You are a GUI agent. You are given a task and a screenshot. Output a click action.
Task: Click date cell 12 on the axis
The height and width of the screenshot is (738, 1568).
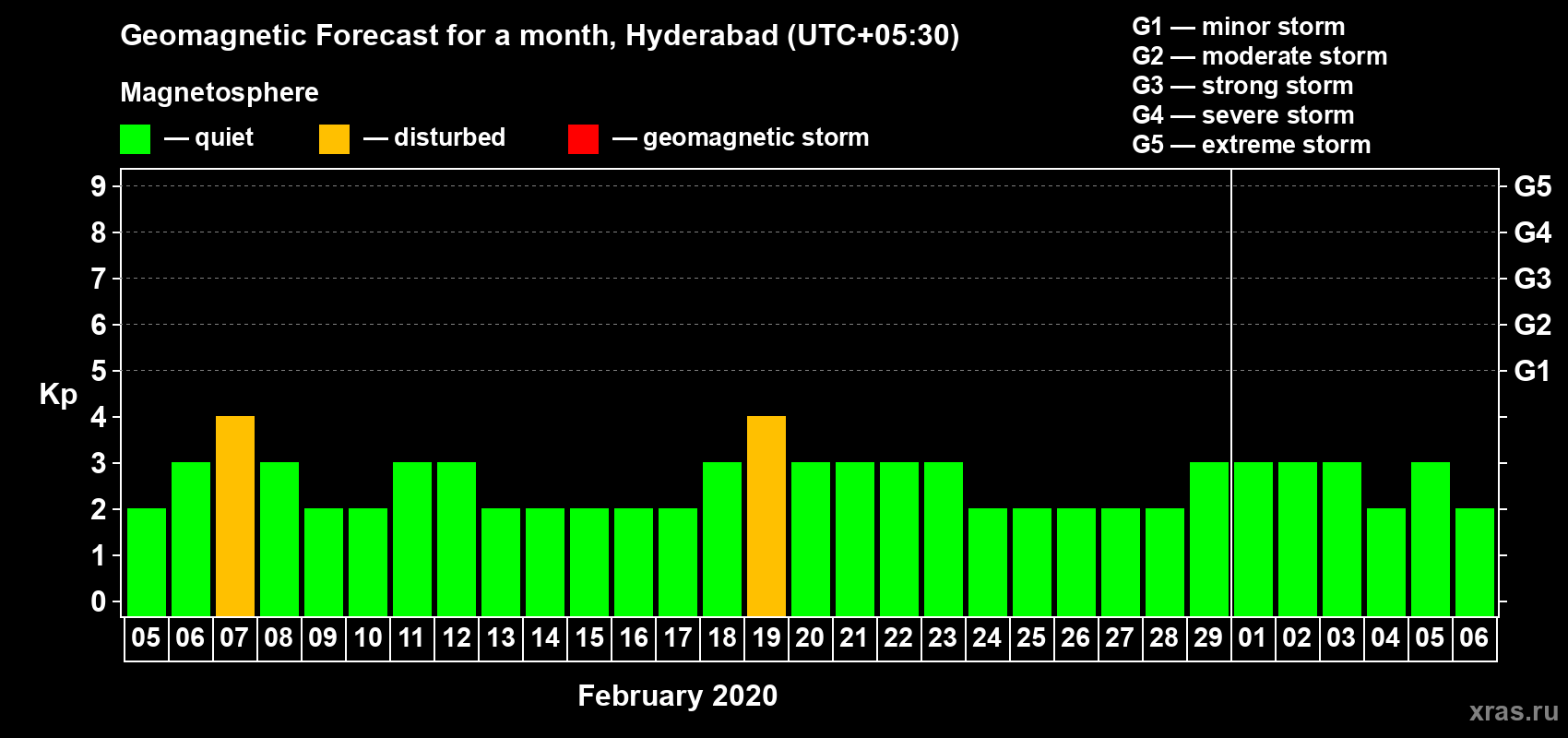coord(457,638)
